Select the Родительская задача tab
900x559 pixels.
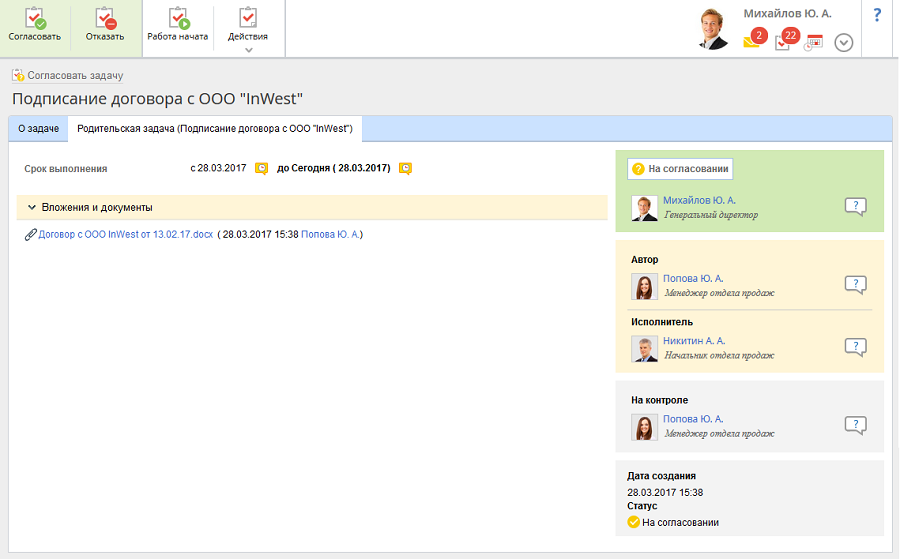[x=215, y=129]
